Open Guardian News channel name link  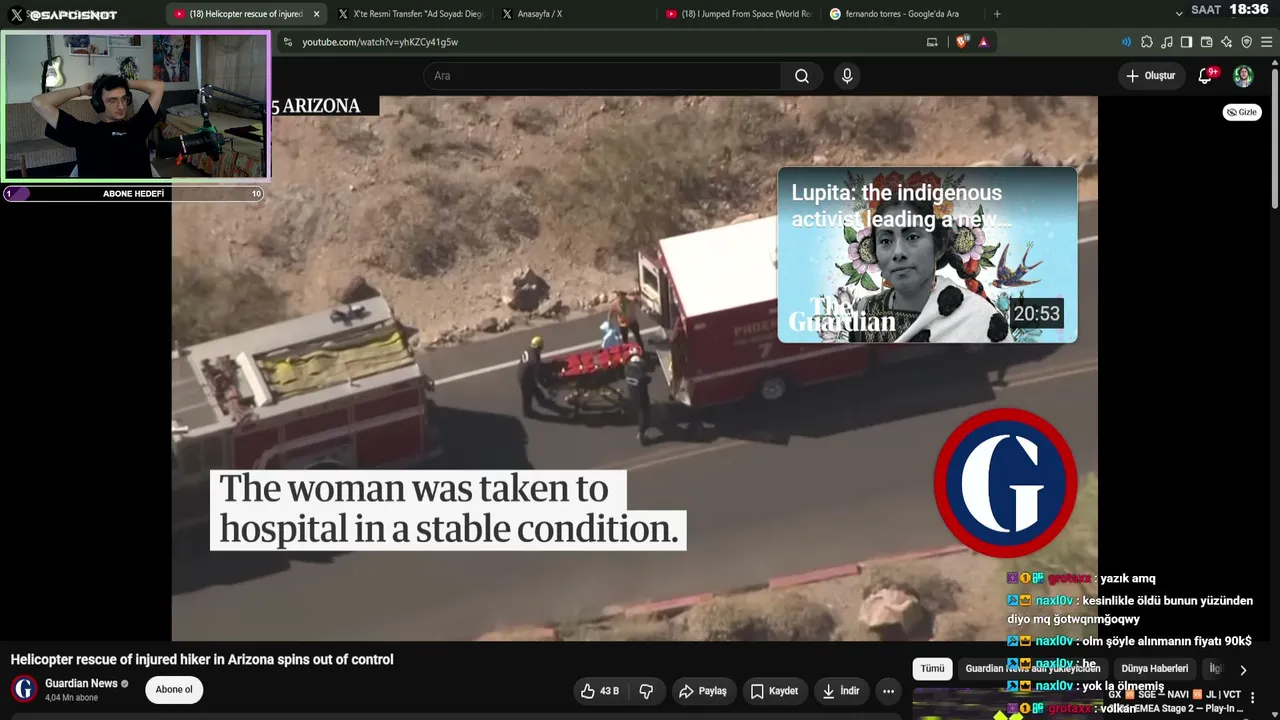(x=81, y=683)
